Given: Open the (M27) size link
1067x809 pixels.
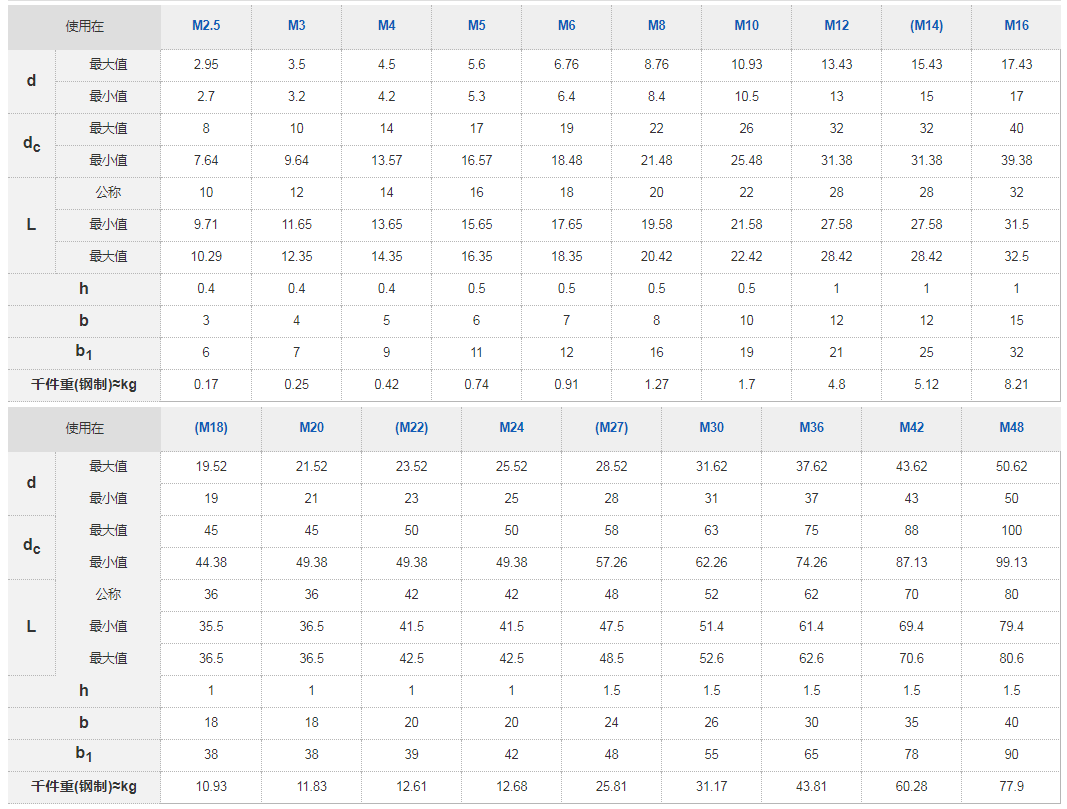Looking at the screenshot, I should point(612,428).
